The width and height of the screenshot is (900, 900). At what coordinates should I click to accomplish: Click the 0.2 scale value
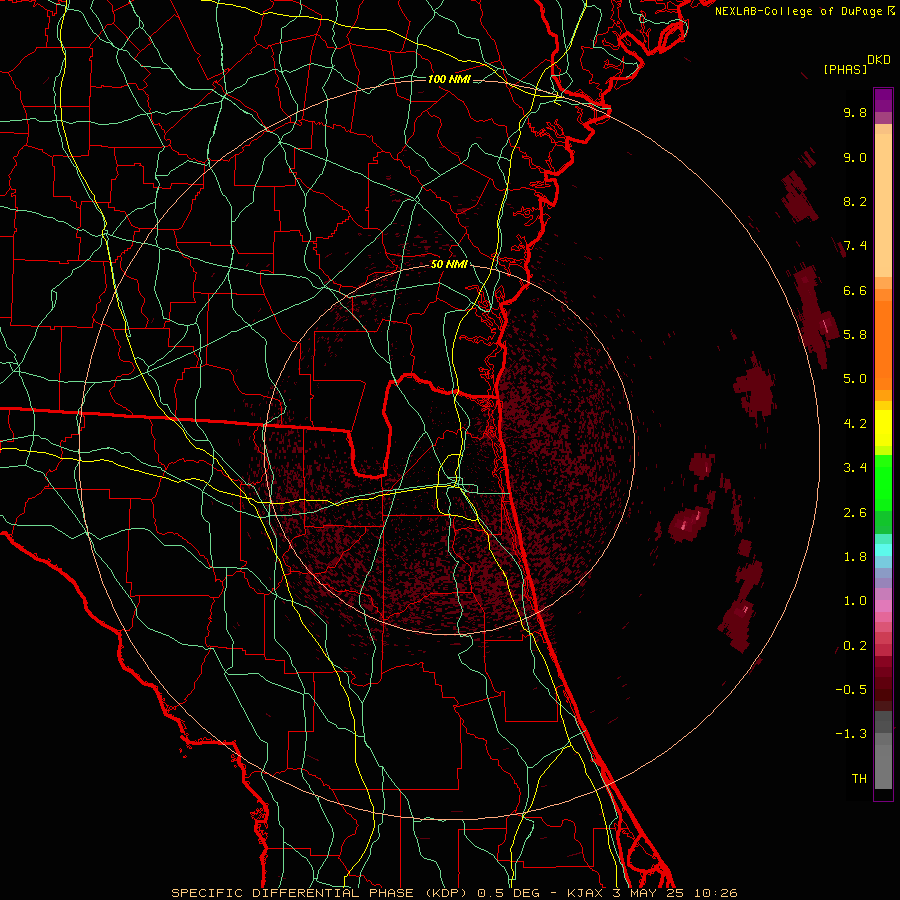point(855,646)
